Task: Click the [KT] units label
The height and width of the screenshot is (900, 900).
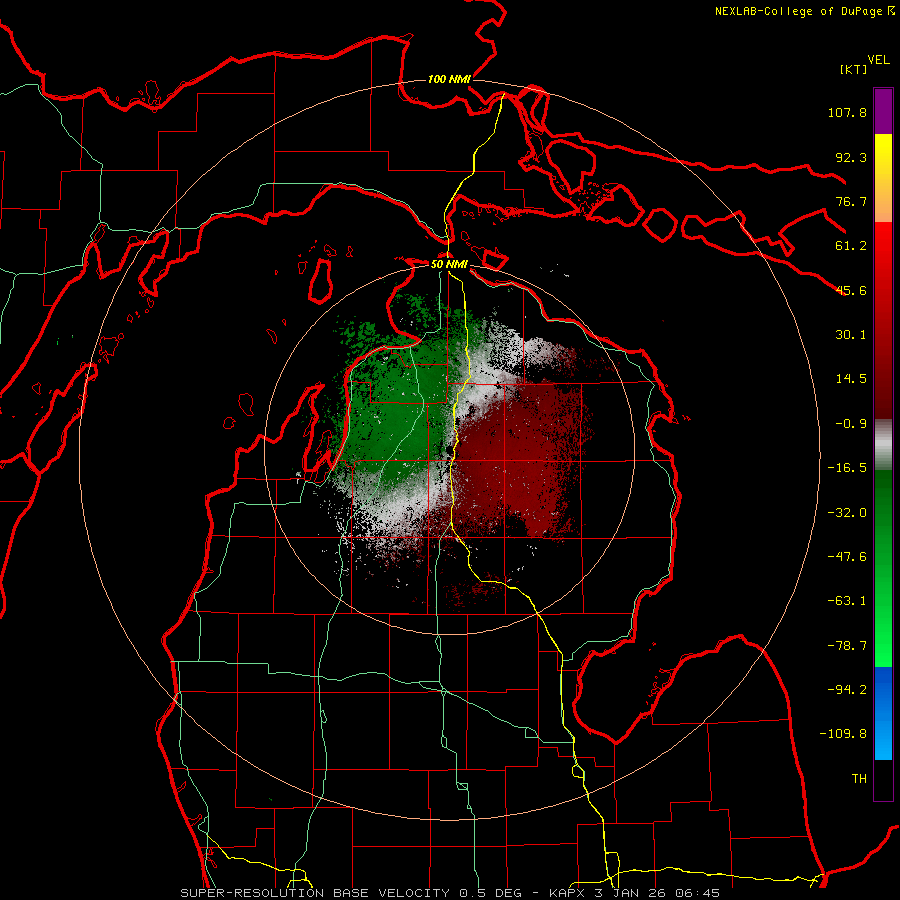Action: coord(854,69)
